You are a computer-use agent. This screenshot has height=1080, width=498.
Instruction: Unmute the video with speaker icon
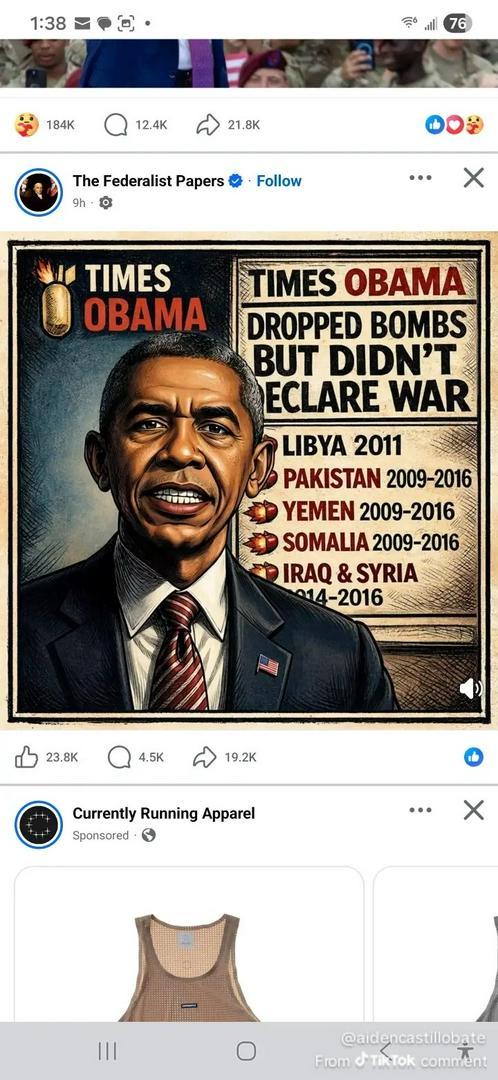[x=470, y=688]
